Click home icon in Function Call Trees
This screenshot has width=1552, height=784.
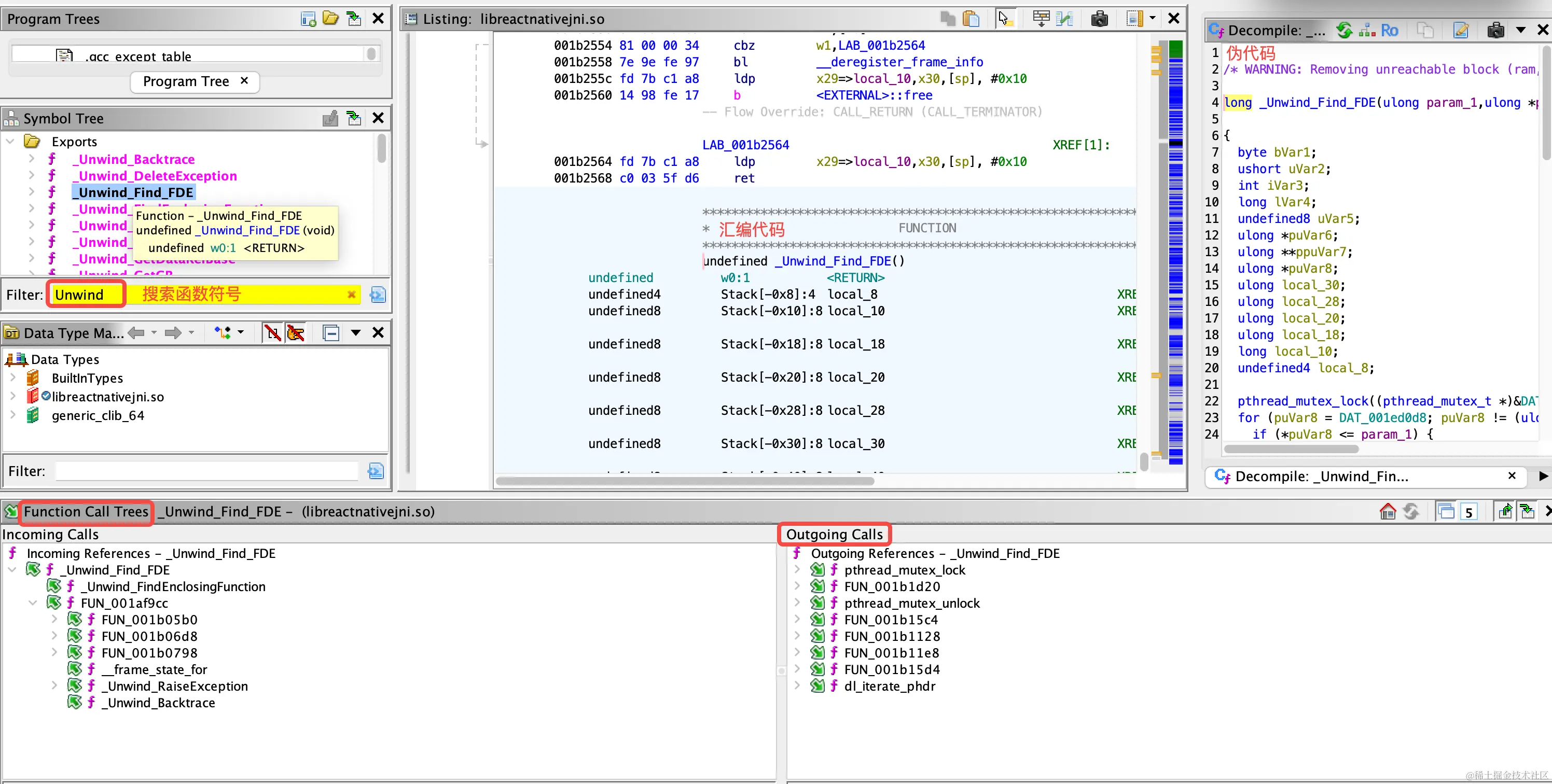(x=1388, y=511)
